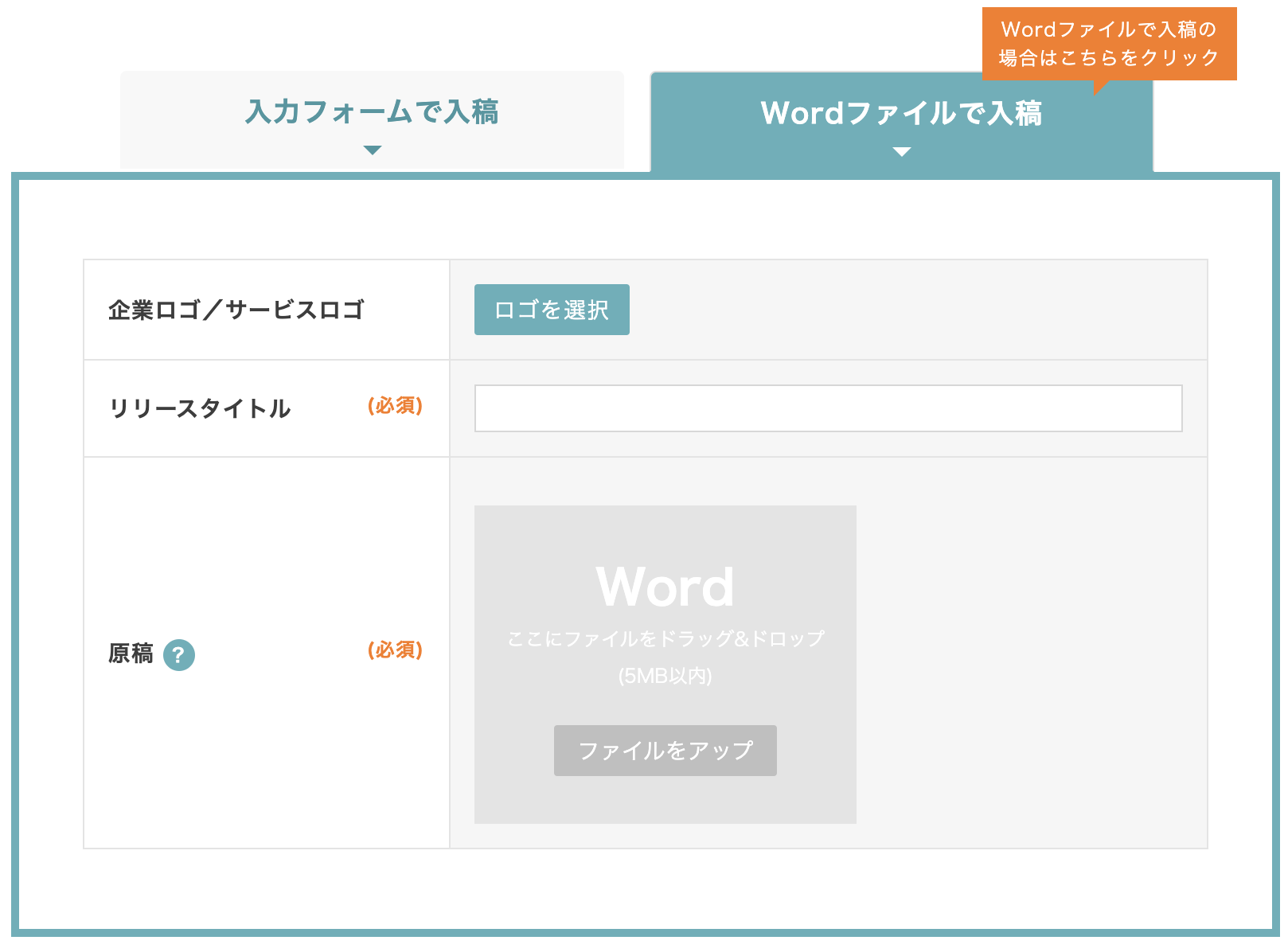Click empty area right of ロゴを選択 button

pos(915,310)
